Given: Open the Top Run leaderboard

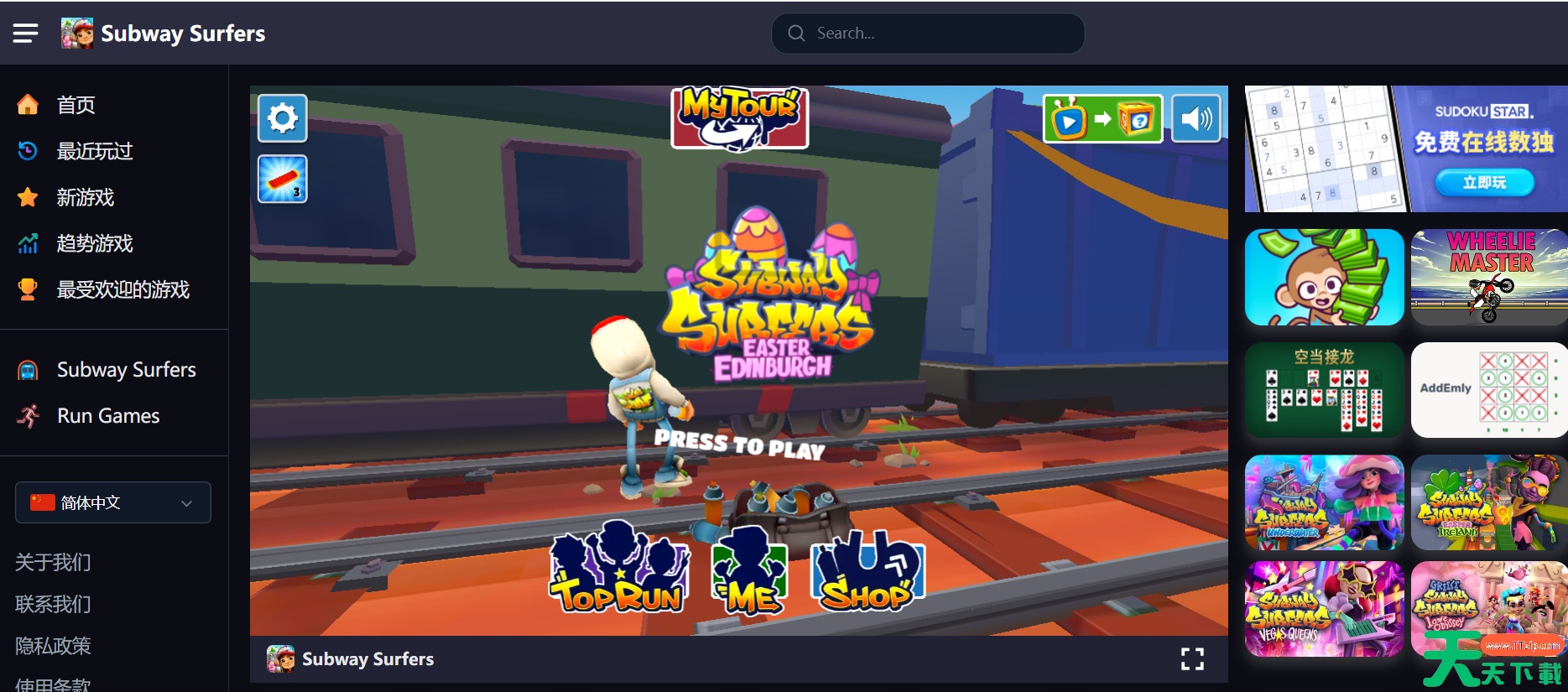Looking at the screenshot, I should pyautogui.click(x=619, y=567).
